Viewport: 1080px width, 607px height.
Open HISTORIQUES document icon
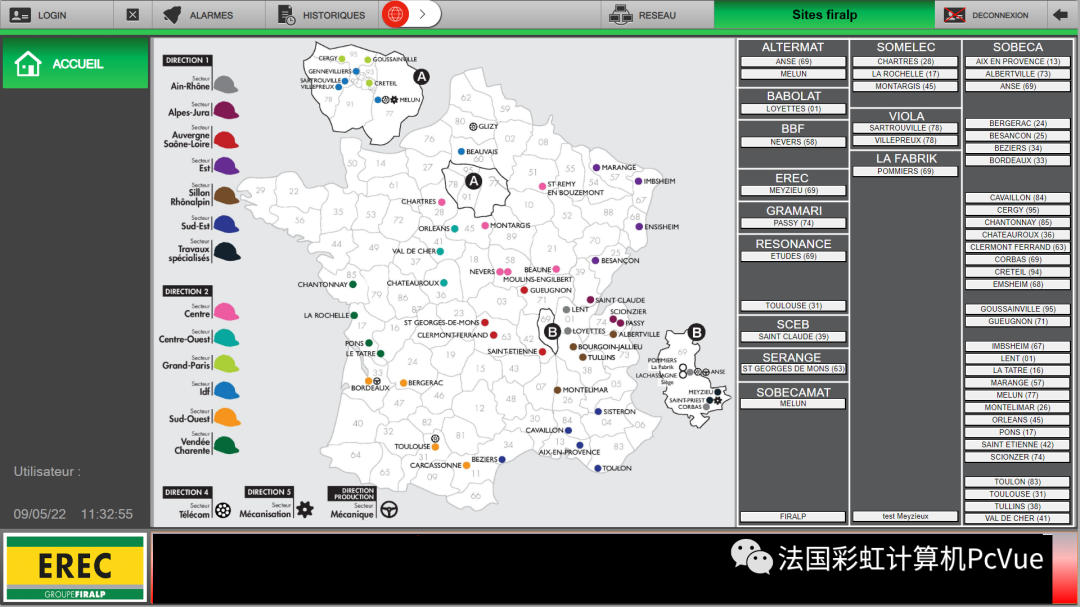click(x=286, y=14)
